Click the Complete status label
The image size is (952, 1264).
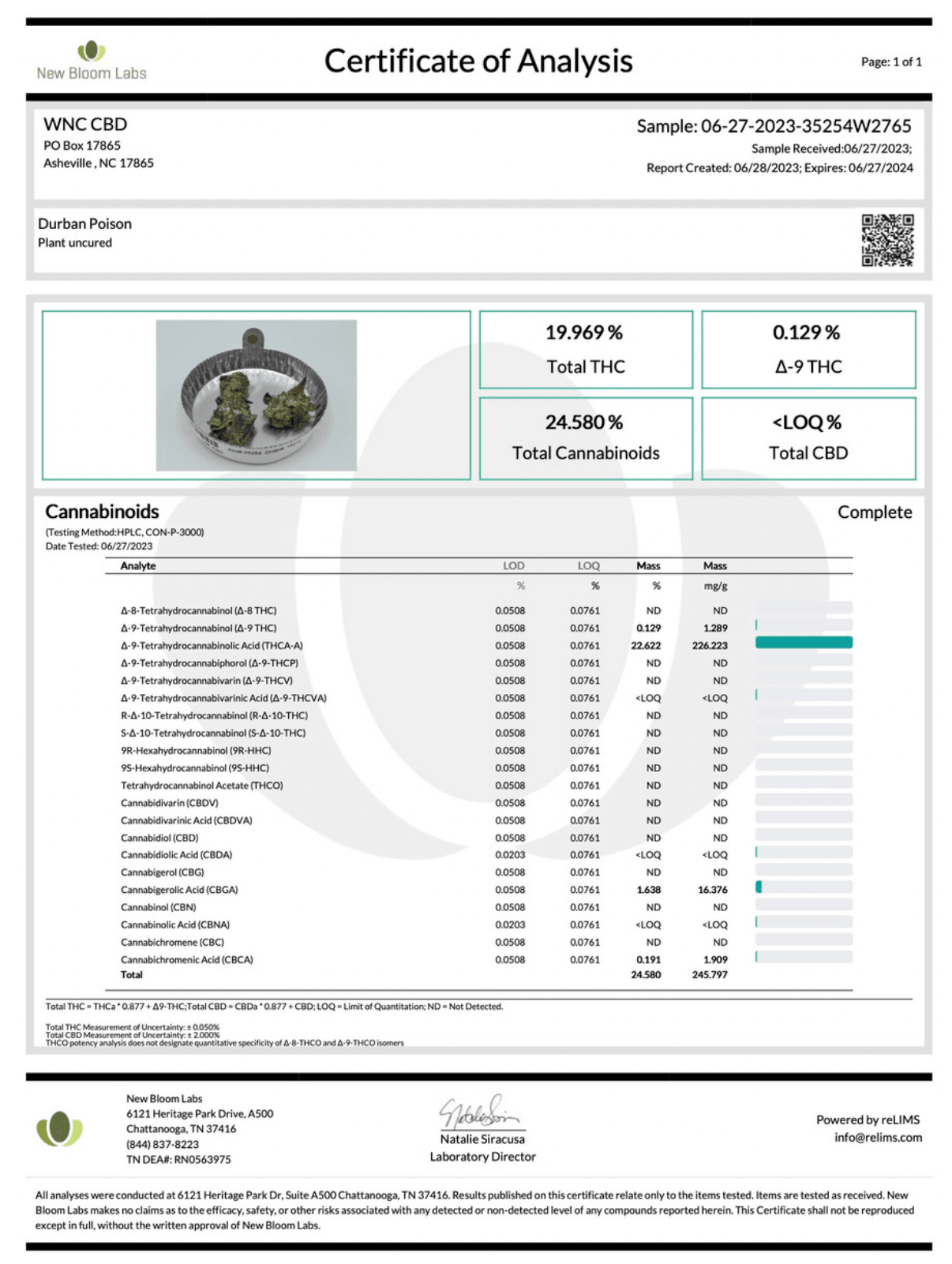click(874, 512)
